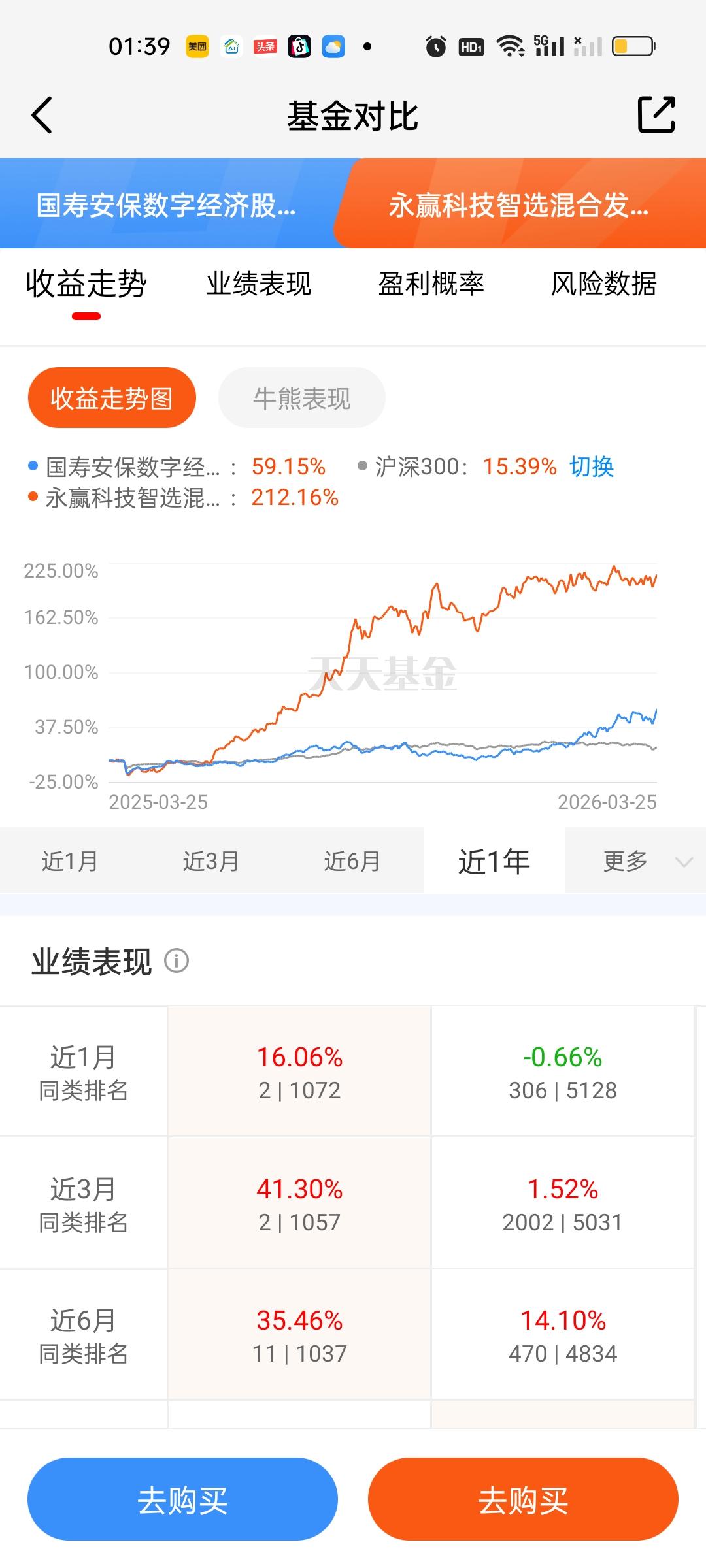The width and height of the screenshot is (706, 1568).
Task: Expand the 更多 time range dropdown
Action: [x=635, y=861]
